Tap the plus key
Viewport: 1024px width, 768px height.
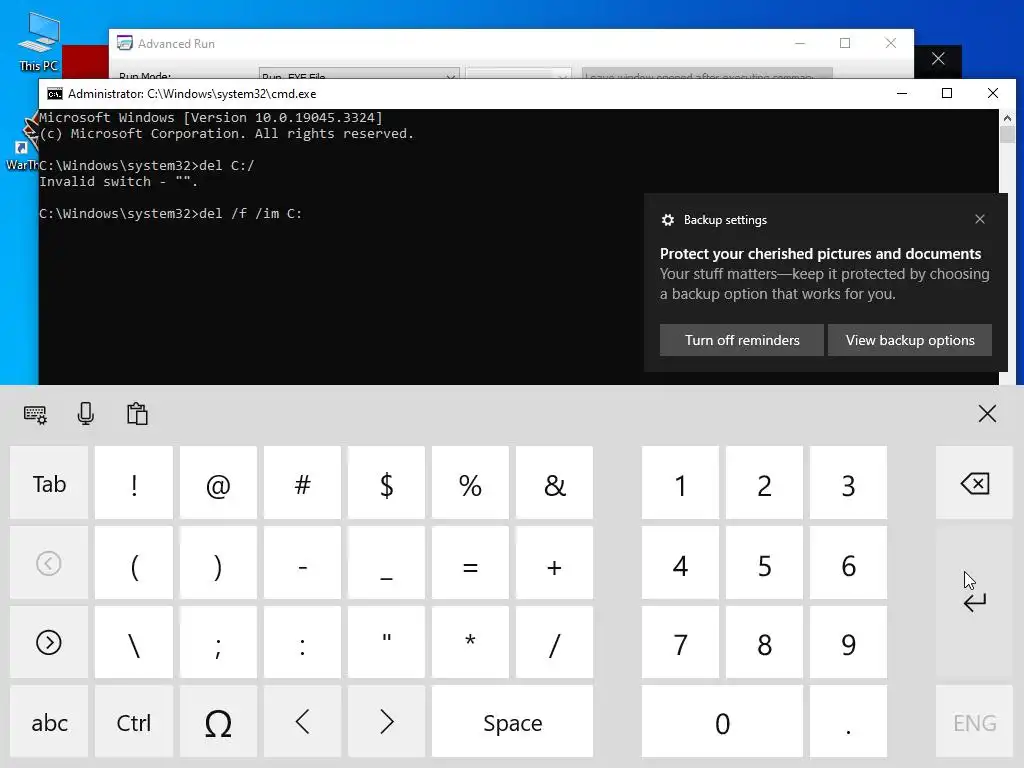554,563
